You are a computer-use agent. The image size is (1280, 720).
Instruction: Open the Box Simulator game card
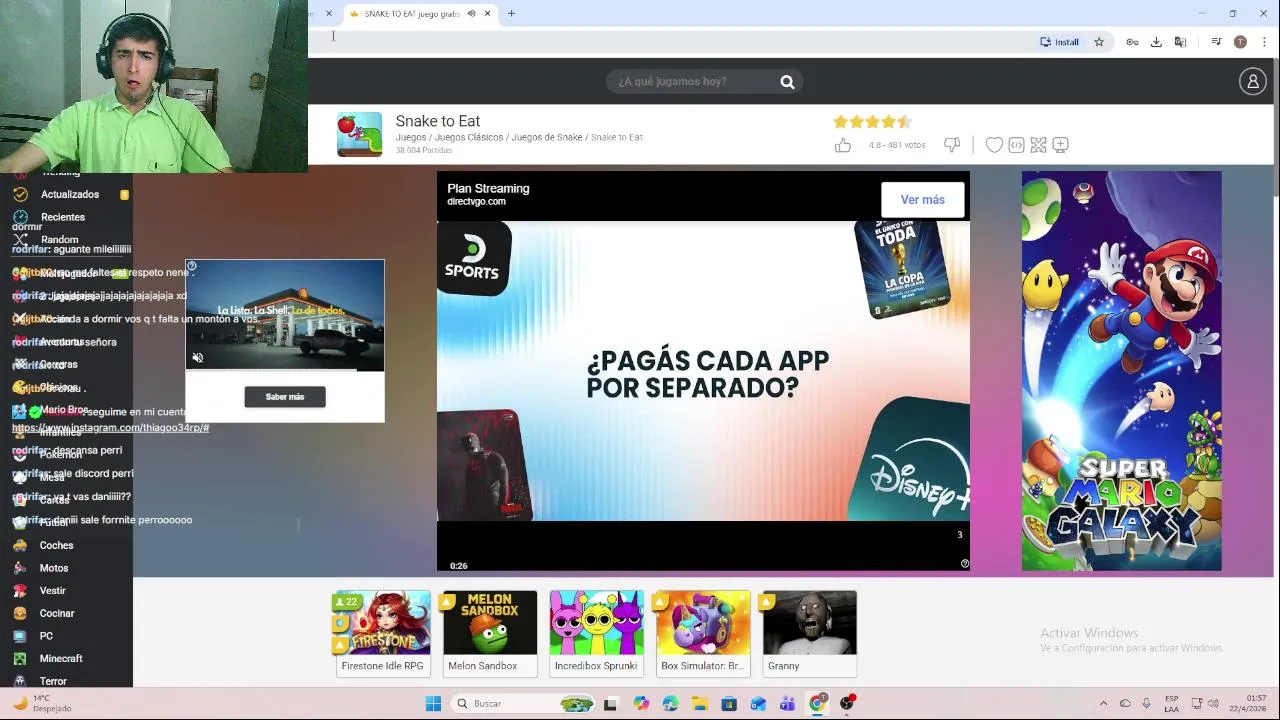703,634
